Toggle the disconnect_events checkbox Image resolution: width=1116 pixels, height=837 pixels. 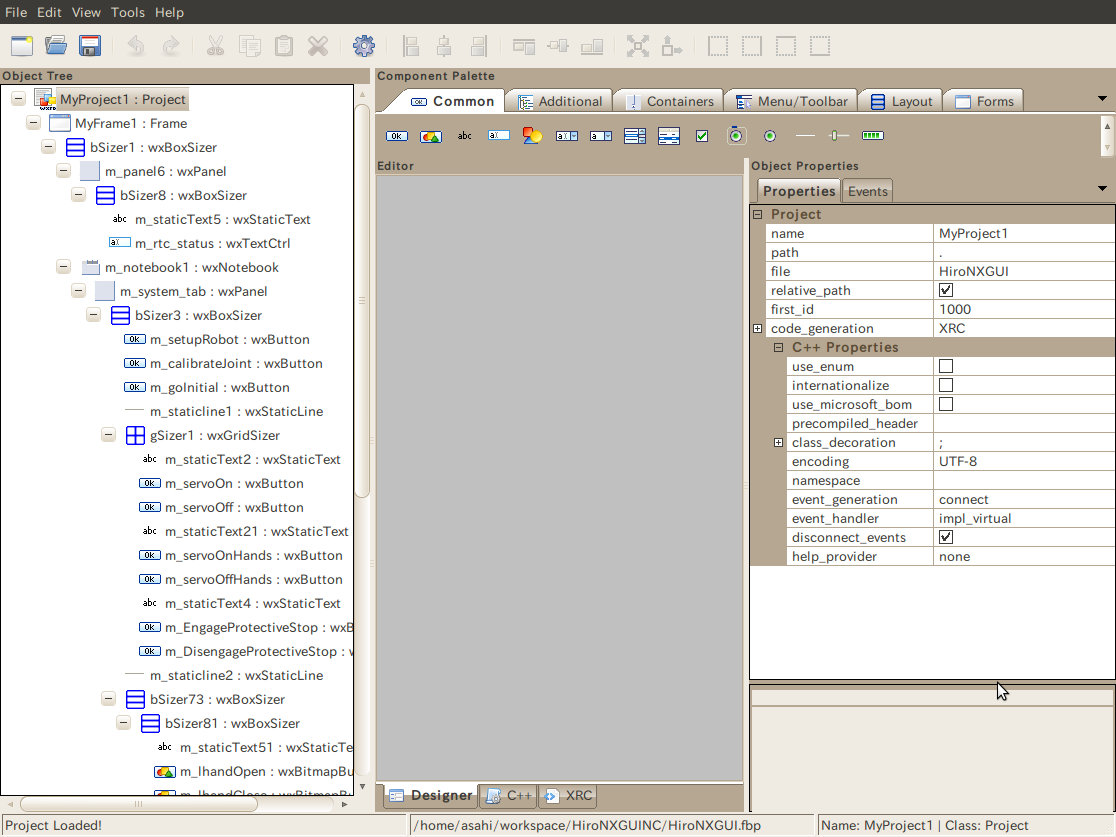(x=946, y=538)
